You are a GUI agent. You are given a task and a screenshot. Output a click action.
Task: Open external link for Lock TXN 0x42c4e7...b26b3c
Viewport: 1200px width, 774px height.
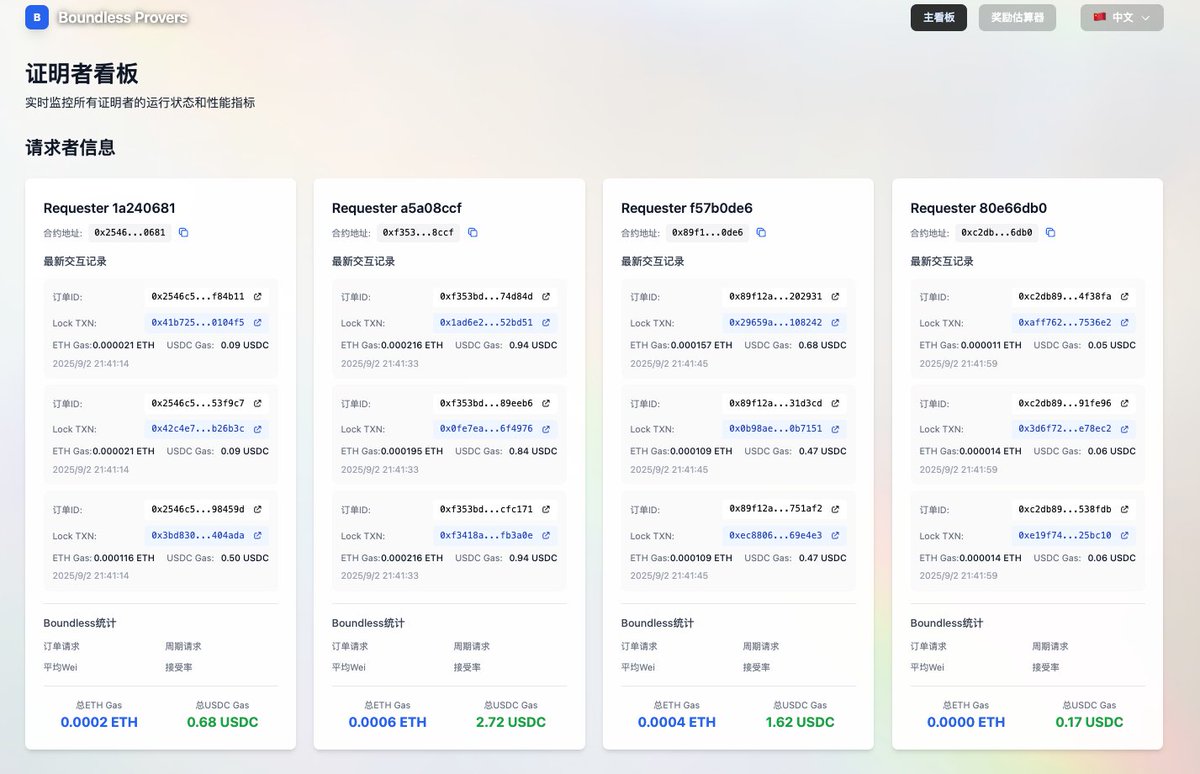257,429
